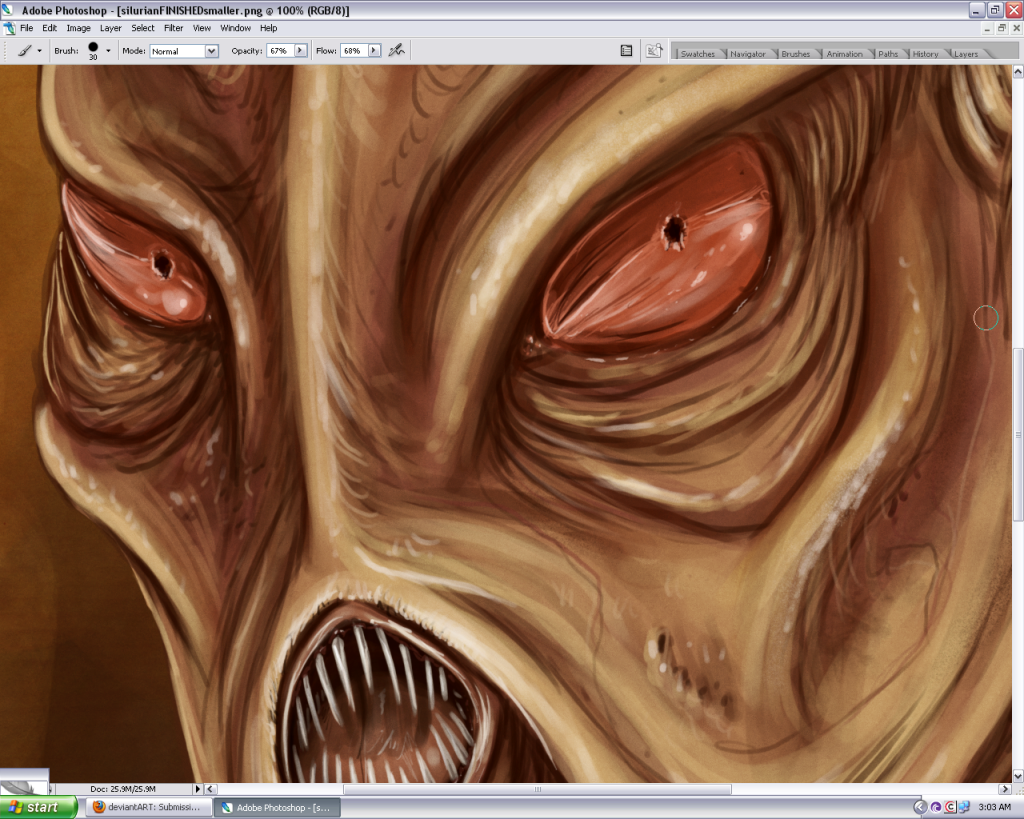The width and height of the screenshot is (1024, 819).
Task: Switch to deviantART Firefox taskbar button
Action: [147, 807]
